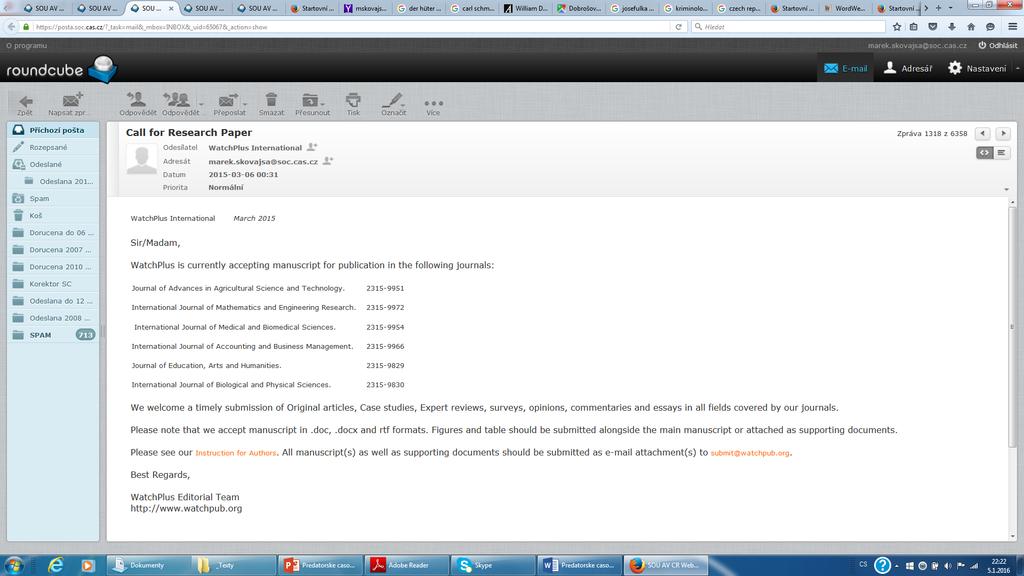Forward the message with Přeposlat
This screenshot has width=1024, height=576.
[227, 104]
